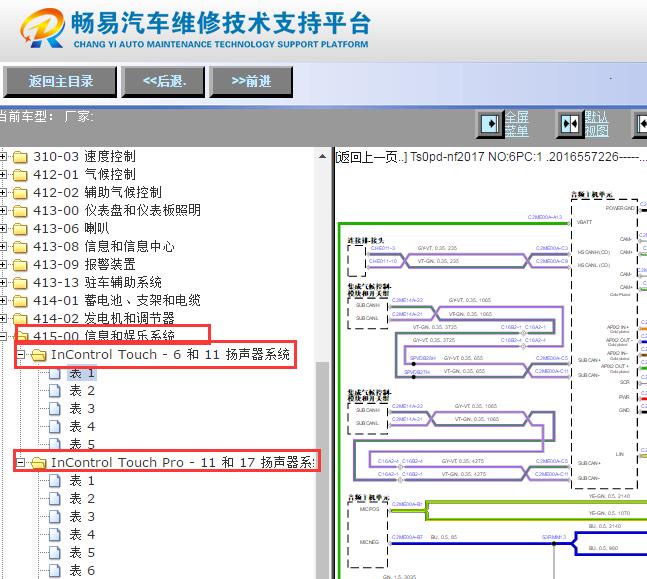
Task: Click document icon of 表 3 under InControl Touch Pro
Action: [x=54, y=517]
